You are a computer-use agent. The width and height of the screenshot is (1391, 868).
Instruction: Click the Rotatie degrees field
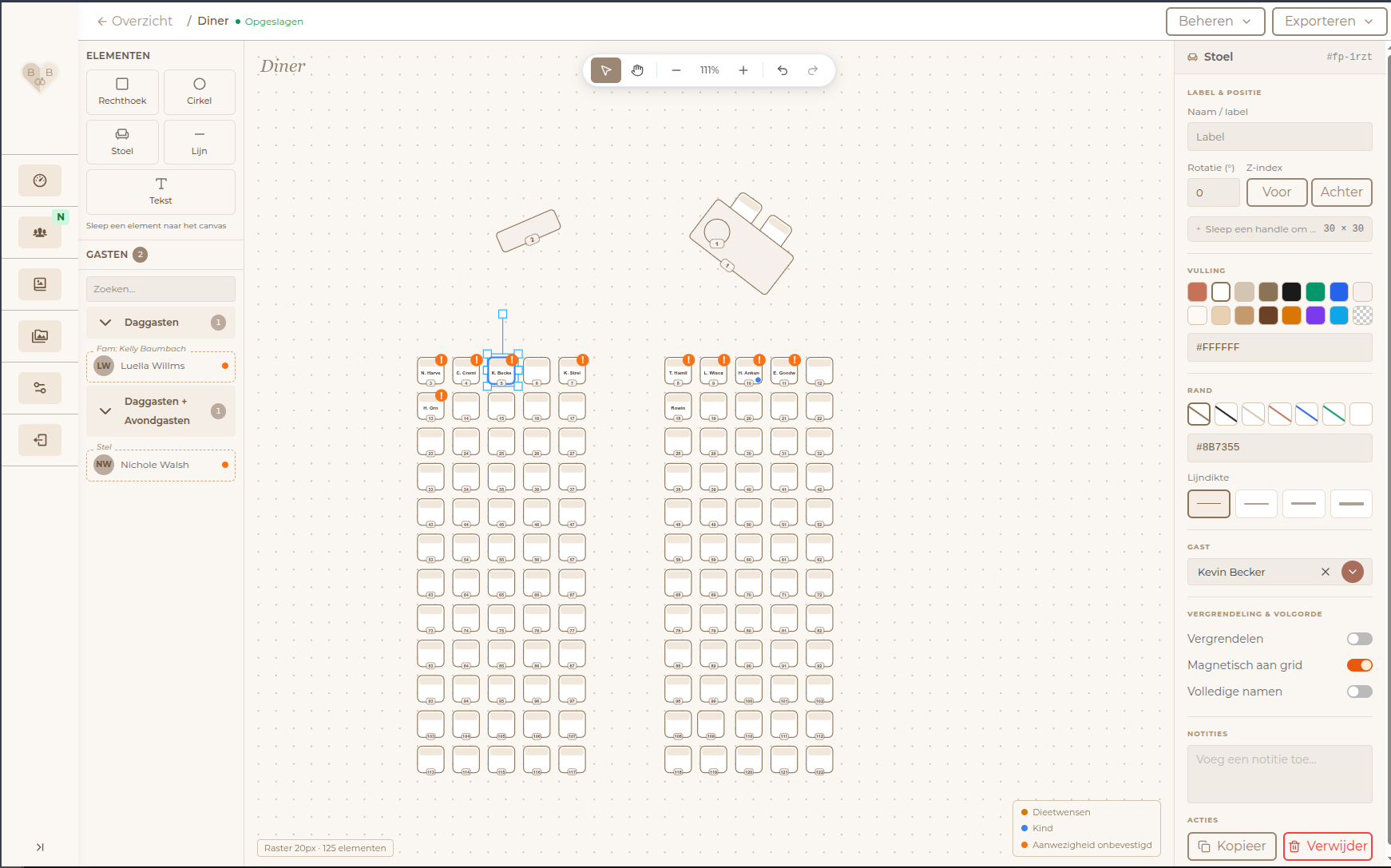pyautogui.click(x=1214, y=192)
